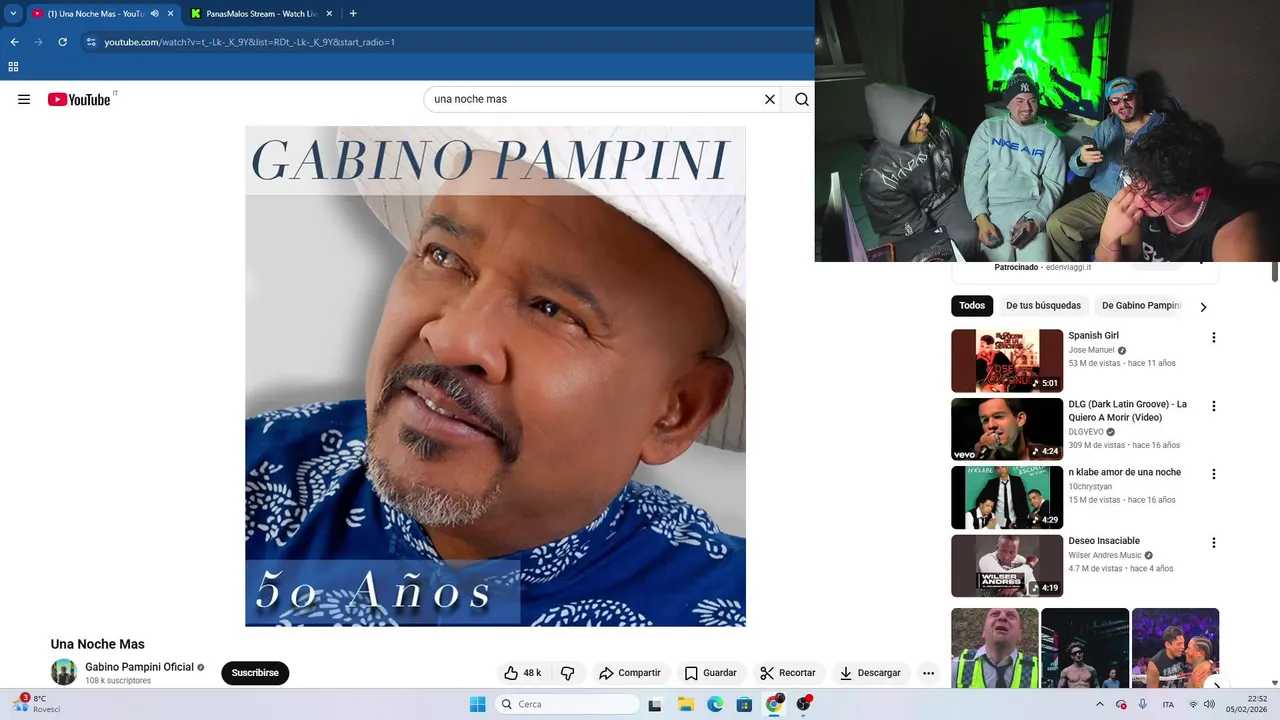Open options menu for n klabe video
The width and height of the screenshot is (1280, 720).
coord(1214,474)
